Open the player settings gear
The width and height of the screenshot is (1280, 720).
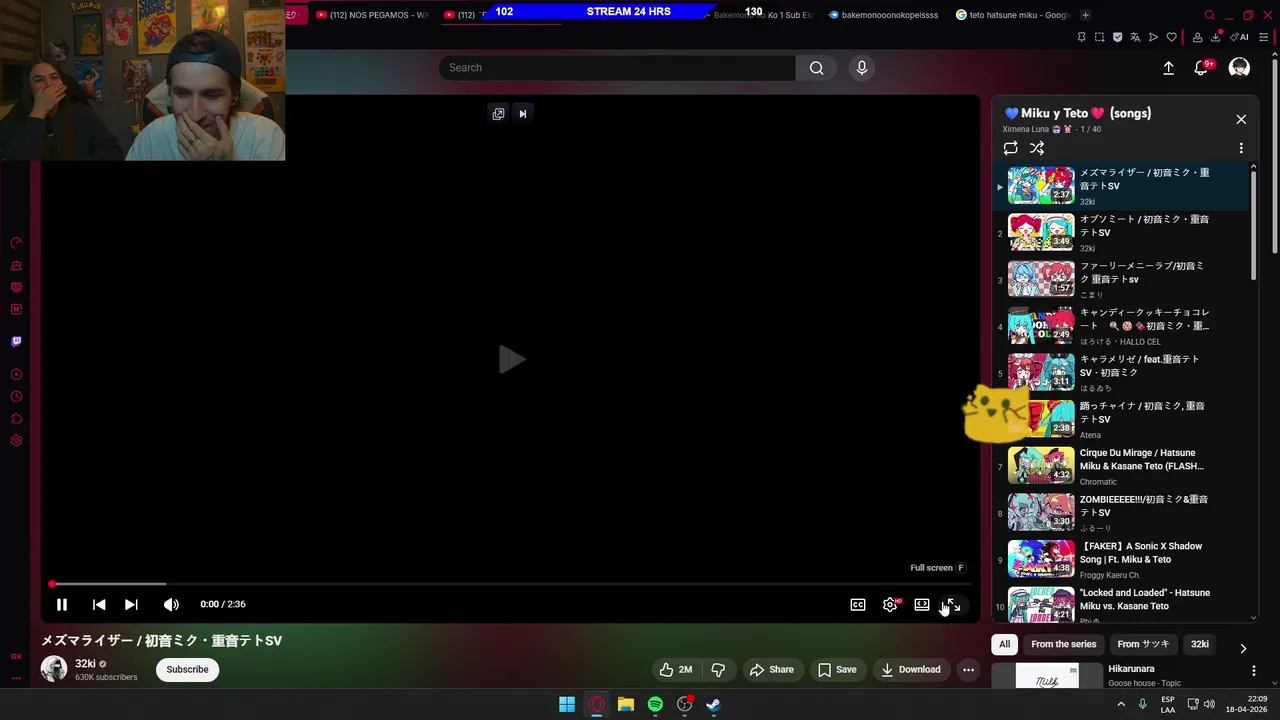(x=890, y=604)
